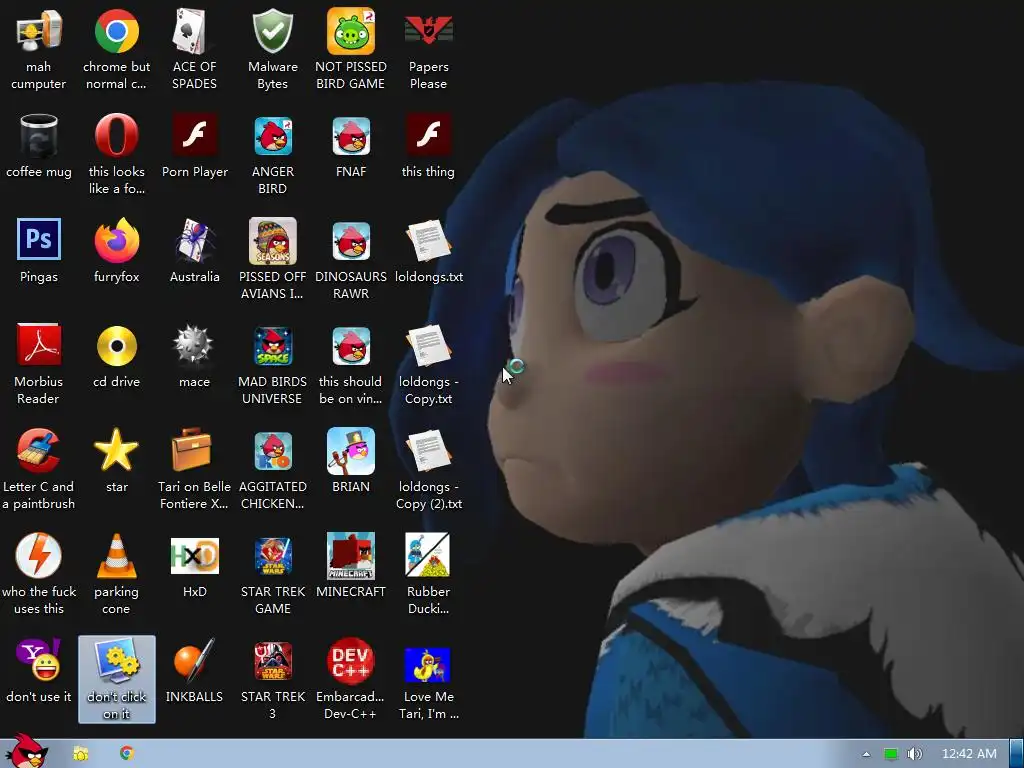Click the briefcase icon 'Tari on Belle Fontiere X...'
1024x768 pixels.
click(x=191, y=449)
